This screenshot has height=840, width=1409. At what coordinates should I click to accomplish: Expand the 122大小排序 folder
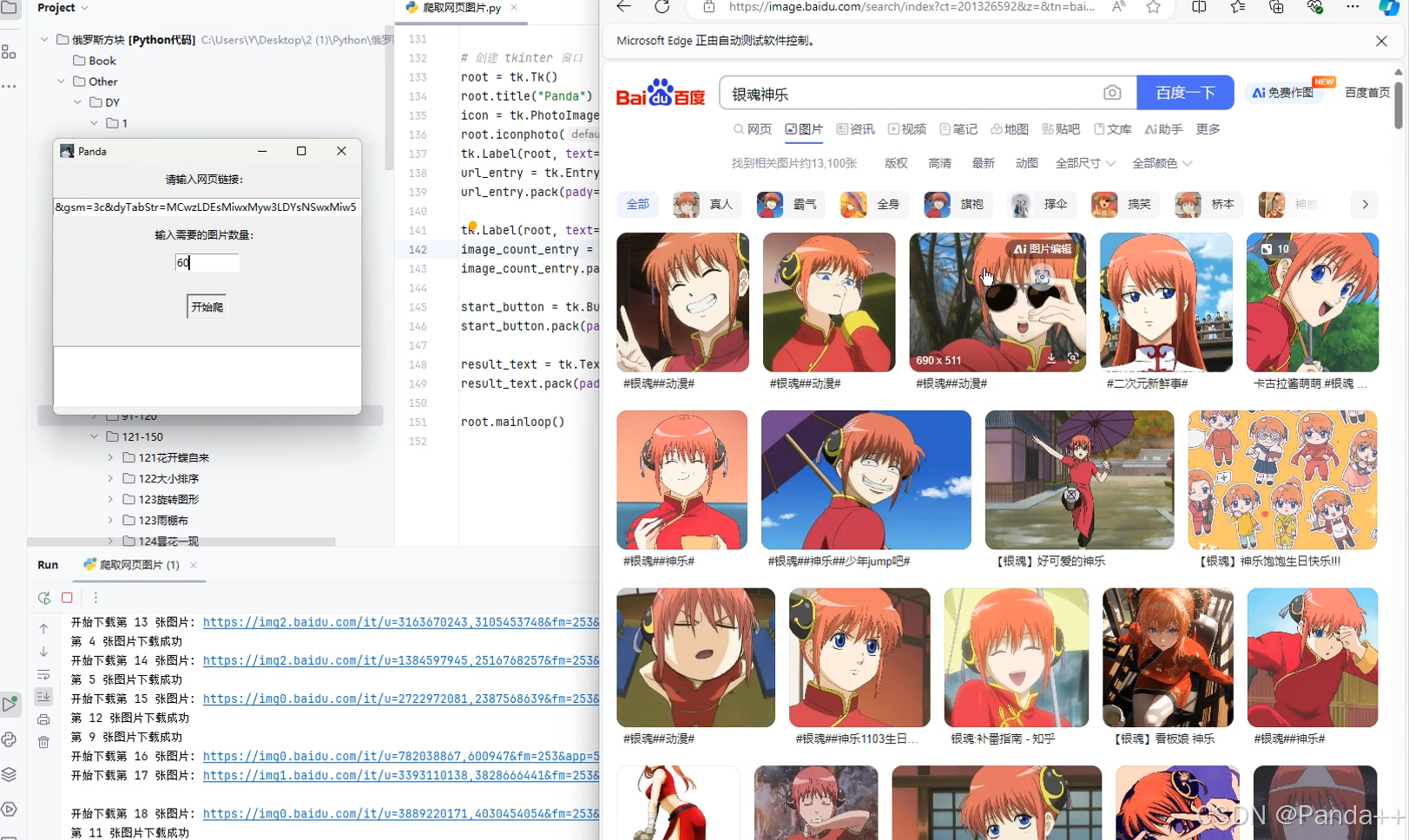[110, 479]
